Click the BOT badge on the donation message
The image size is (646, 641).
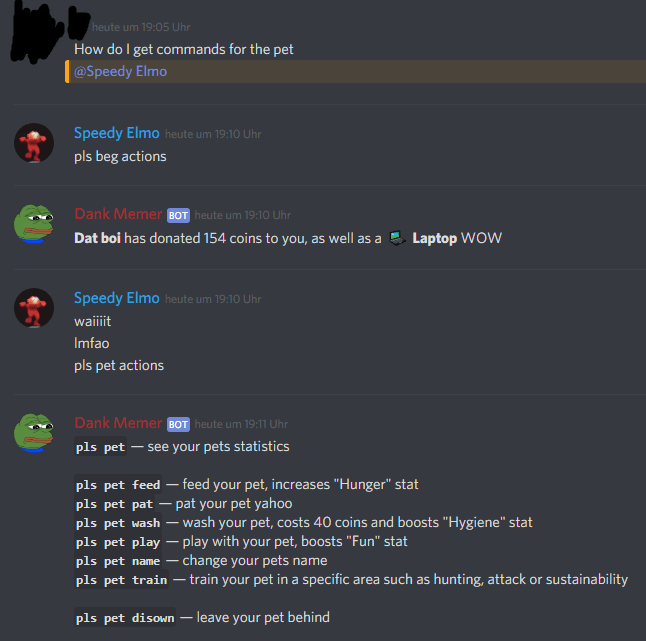tap(178, 215)
